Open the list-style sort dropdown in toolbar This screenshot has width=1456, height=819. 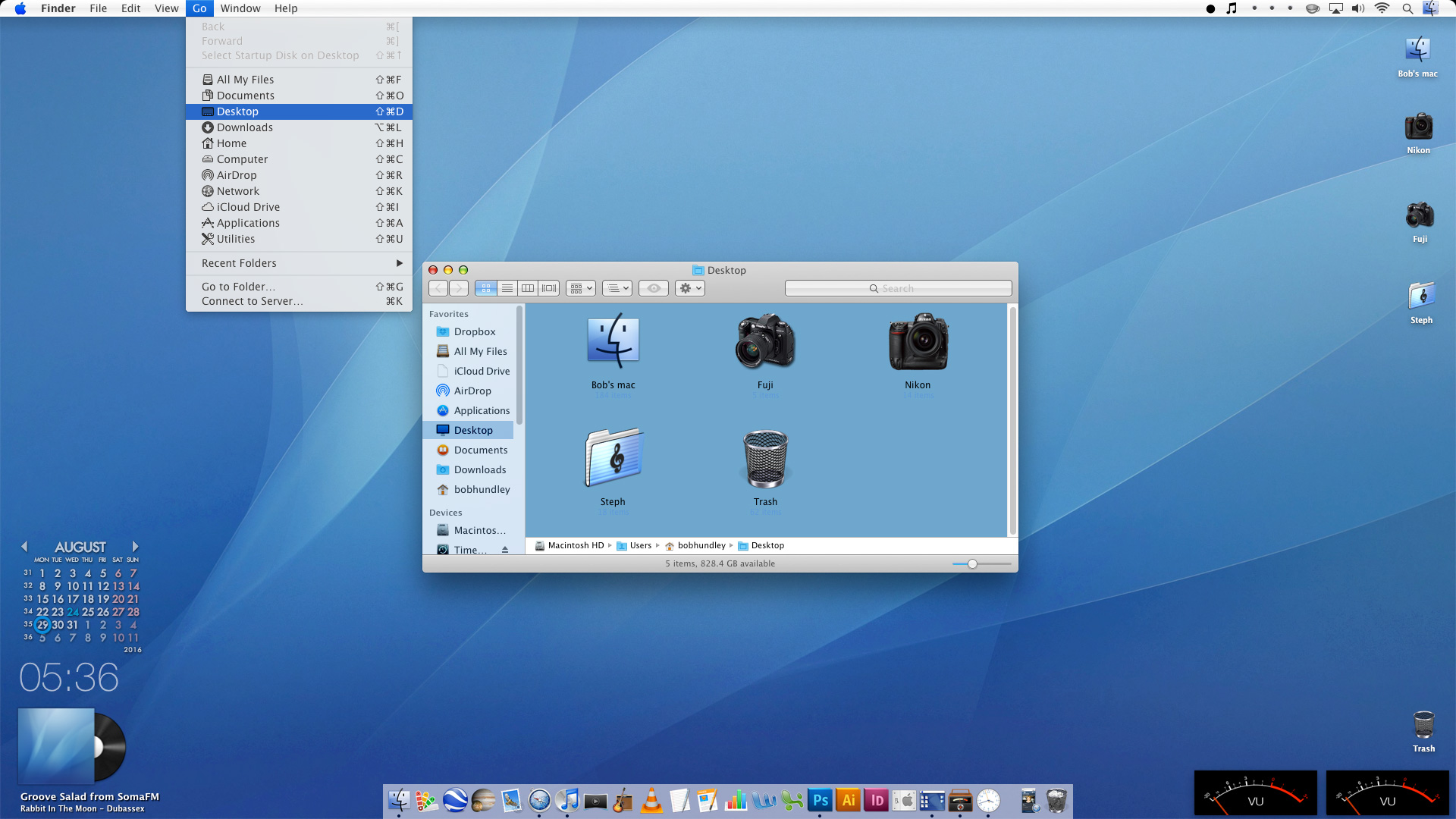click(x=617, y=288)
